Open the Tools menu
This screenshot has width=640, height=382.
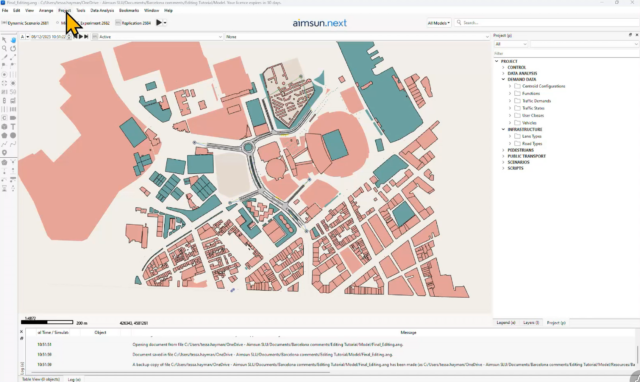pyautogui.click(x=81, y=11)
